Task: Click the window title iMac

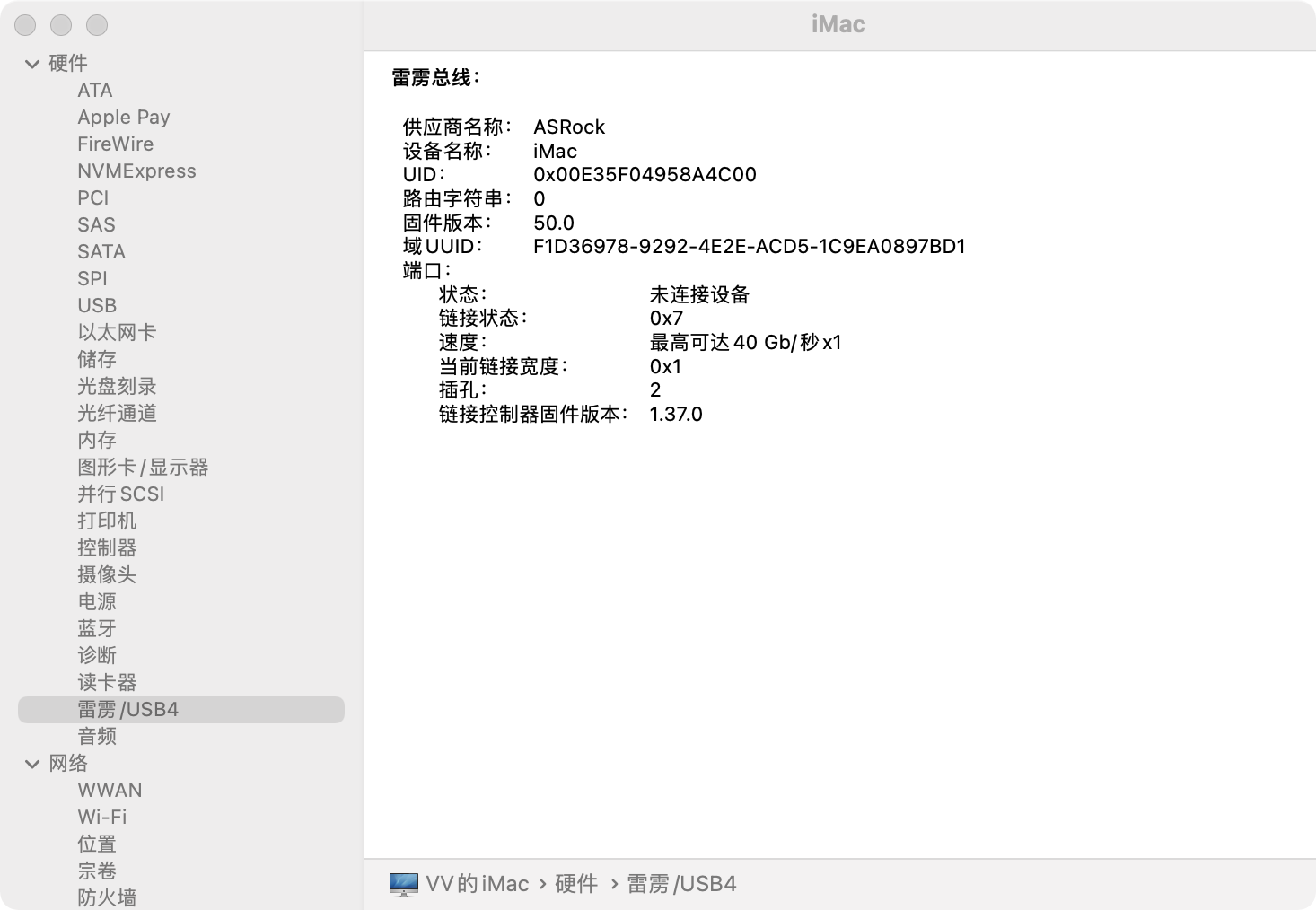Action: point(838,24)
